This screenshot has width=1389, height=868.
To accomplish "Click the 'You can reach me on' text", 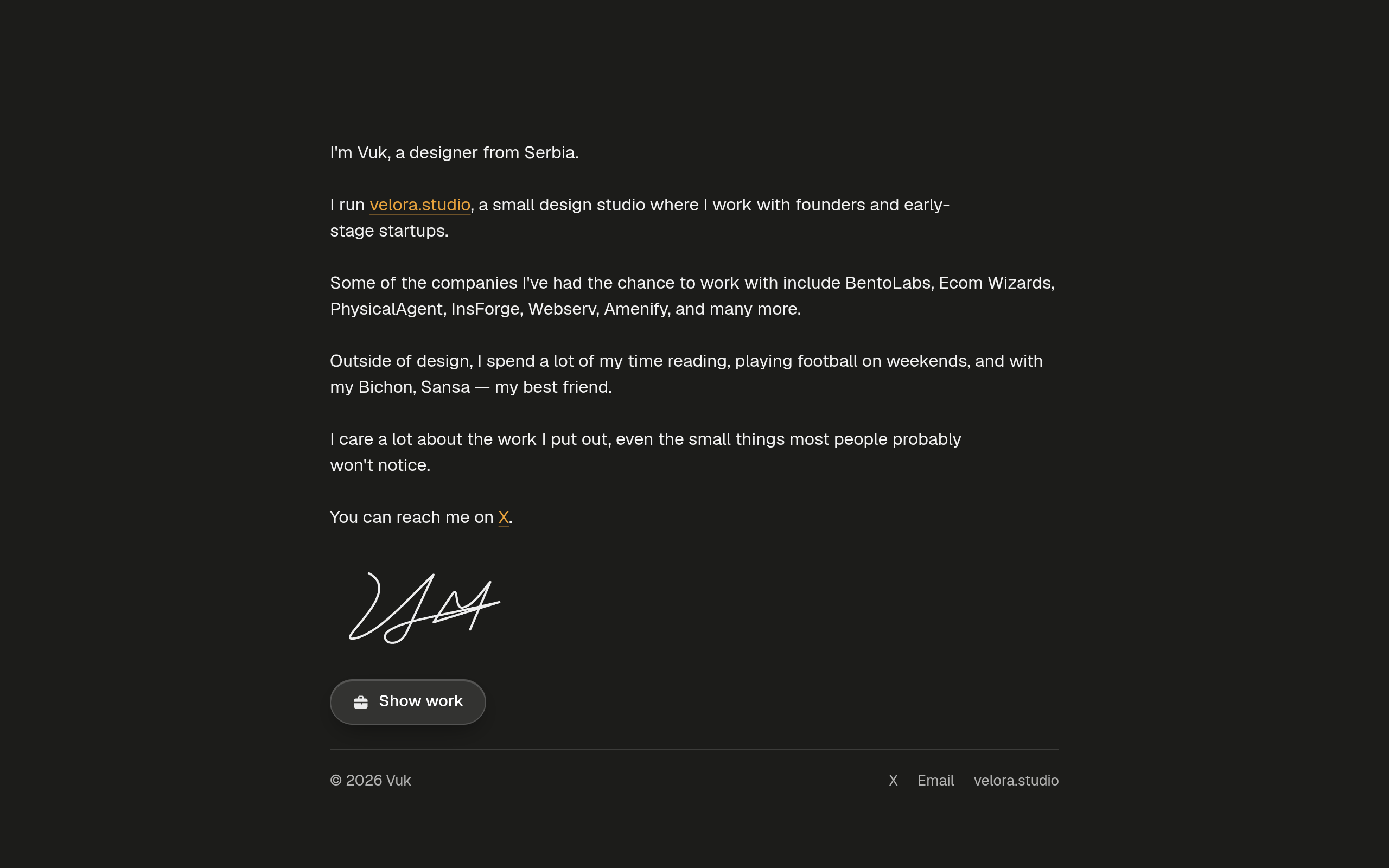I will (x=411, y=517).
